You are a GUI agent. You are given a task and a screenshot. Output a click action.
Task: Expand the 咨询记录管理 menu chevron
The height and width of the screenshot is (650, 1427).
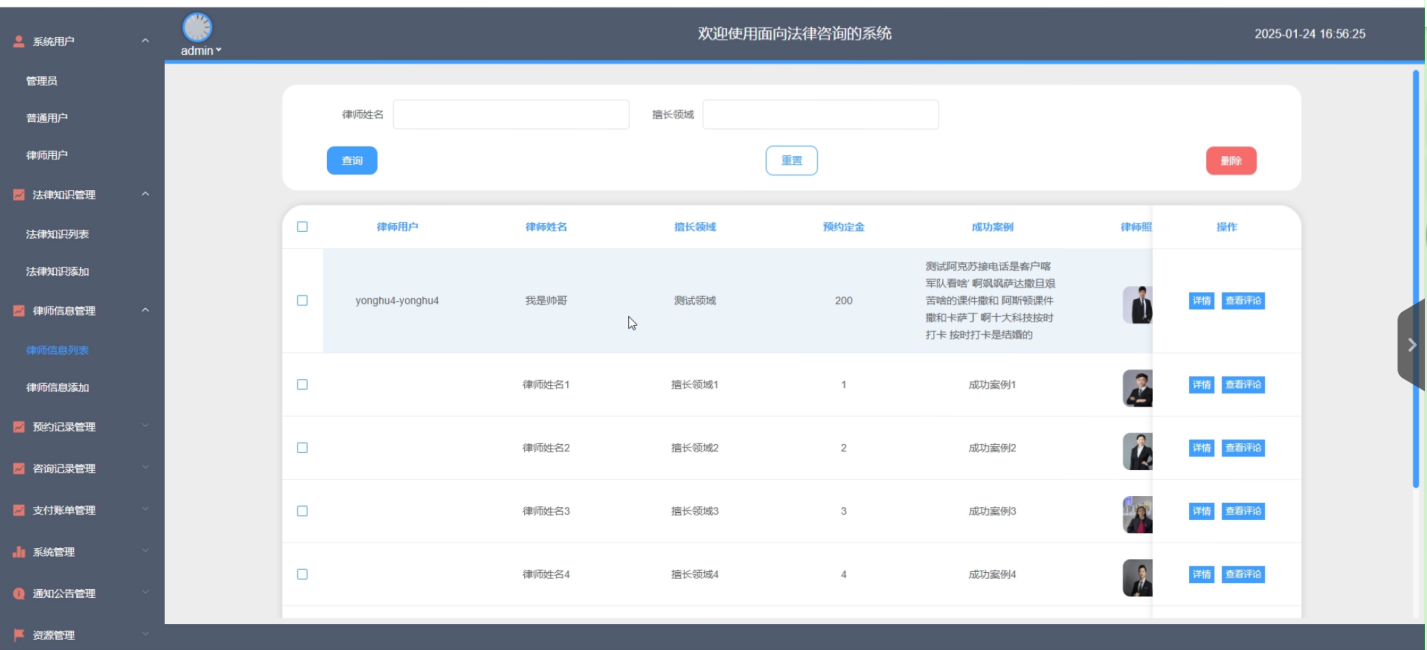click(x=145, y=468)
